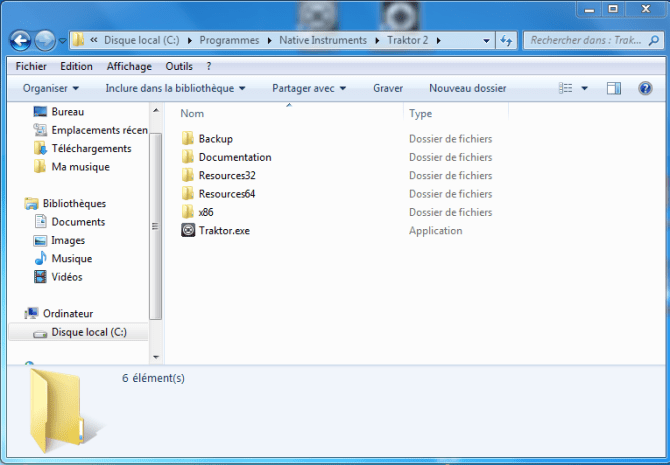Screen dimensions: 670x465
Task: Navigate to Native Instruments breadcrumb
Action: pos(323,40)
